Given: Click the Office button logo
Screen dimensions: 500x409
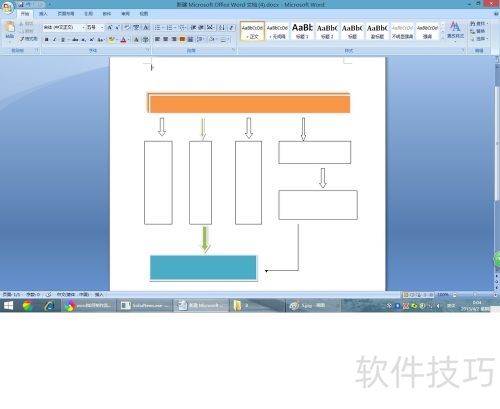Looking at the screenshot, I should pyautogui.click(x=7, y=7).
